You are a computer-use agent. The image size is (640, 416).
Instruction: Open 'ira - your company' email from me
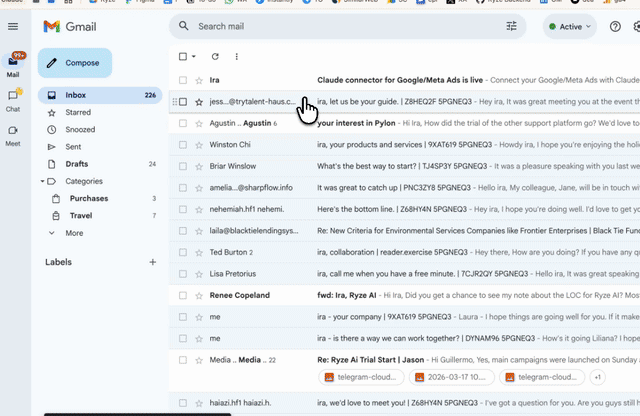pyautogui.click(x=404, y=317)
